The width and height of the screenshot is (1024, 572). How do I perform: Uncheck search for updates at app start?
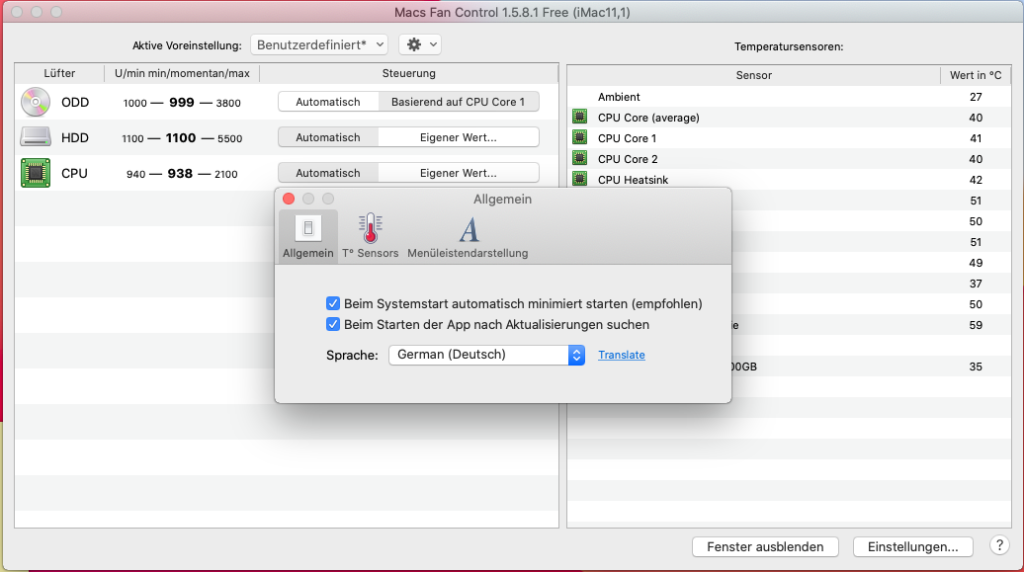tap(333, 325)
